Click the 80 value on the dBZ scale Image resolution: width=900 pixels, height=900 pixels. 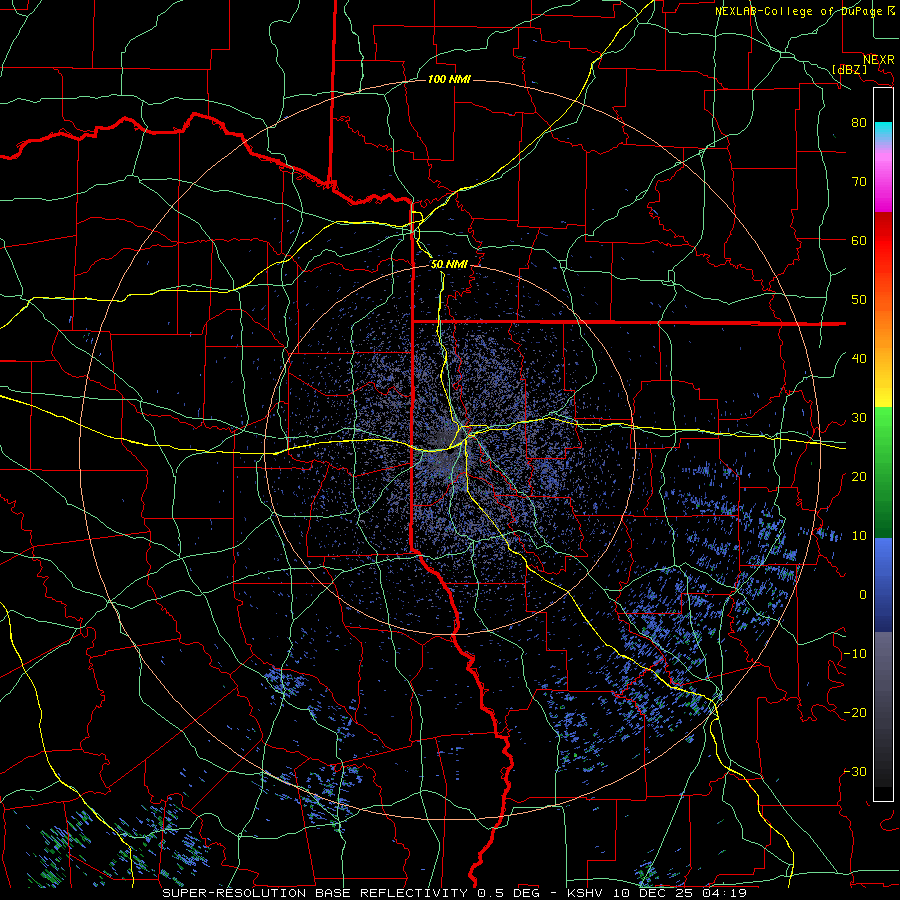[x=859, y=122]
